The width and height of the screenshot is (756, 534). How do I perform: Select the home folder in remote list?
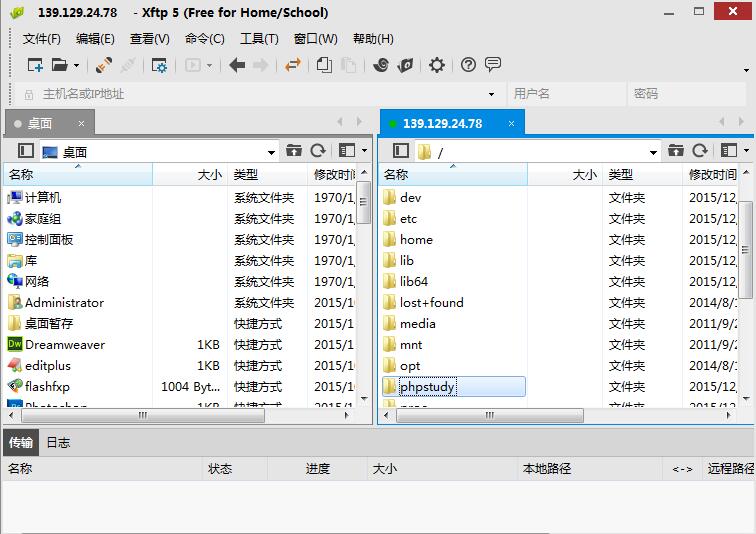click(x=416, y=240)
